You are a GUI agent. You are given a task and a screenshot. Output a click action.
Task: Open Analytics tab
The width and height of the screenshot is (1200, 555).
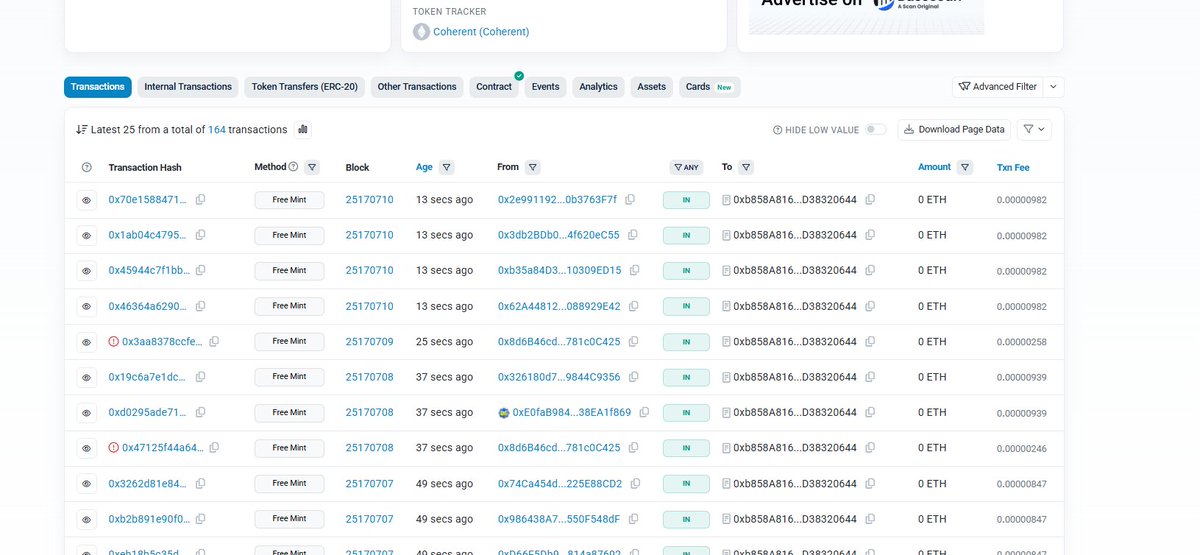[598, 87]
